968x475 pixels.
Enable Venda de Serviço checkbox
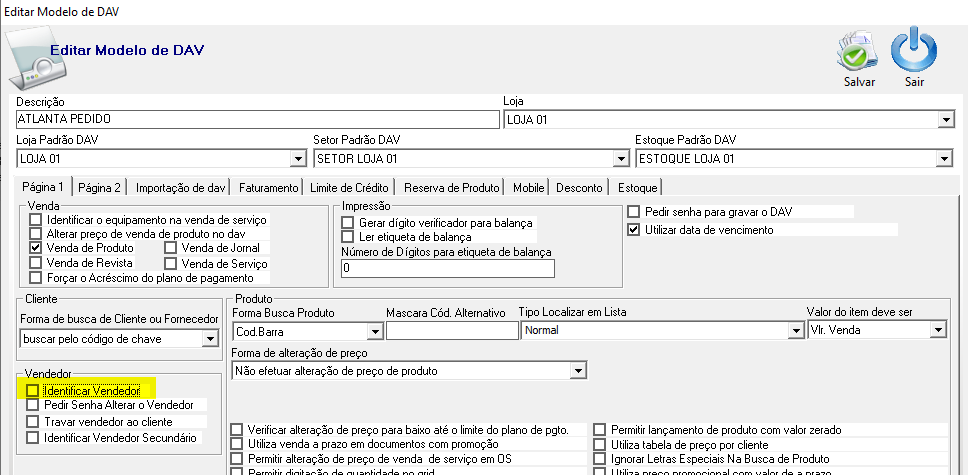171,264
